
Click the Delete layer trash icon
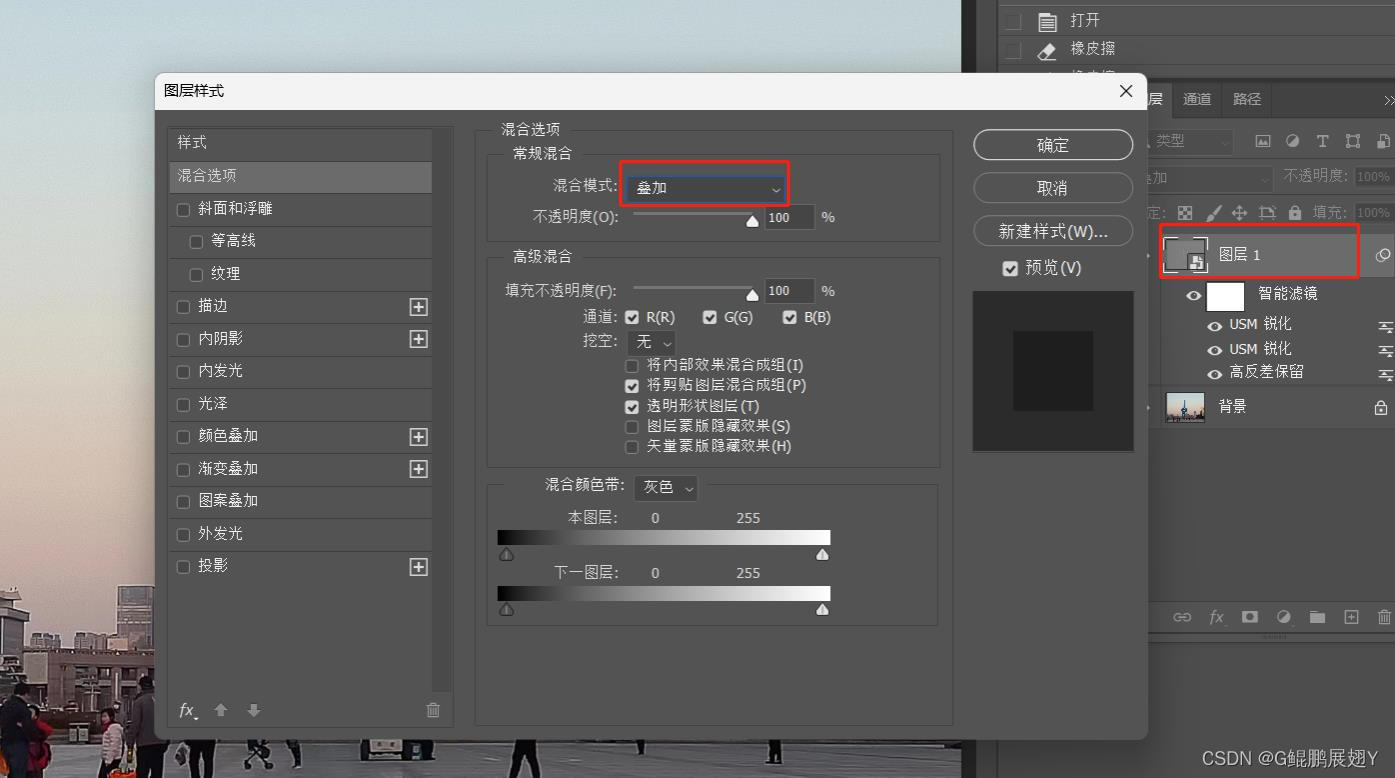point(1382,617)
